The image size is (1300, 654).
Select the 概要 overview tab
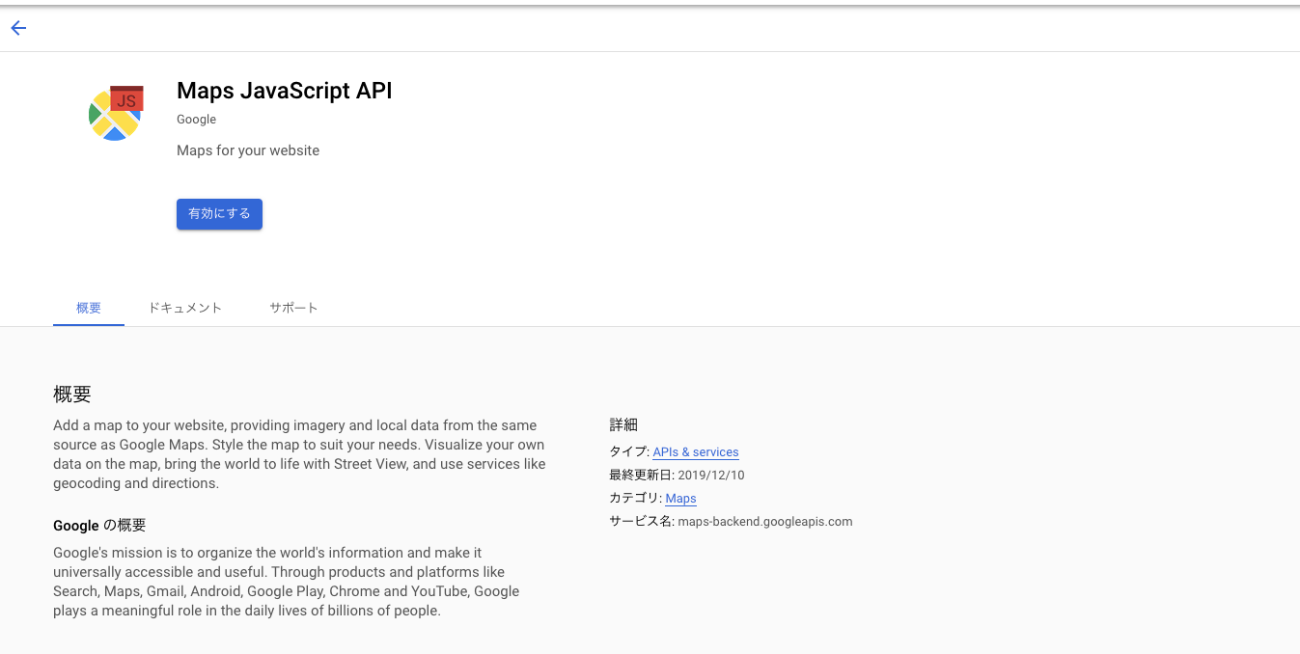(89, 308)
